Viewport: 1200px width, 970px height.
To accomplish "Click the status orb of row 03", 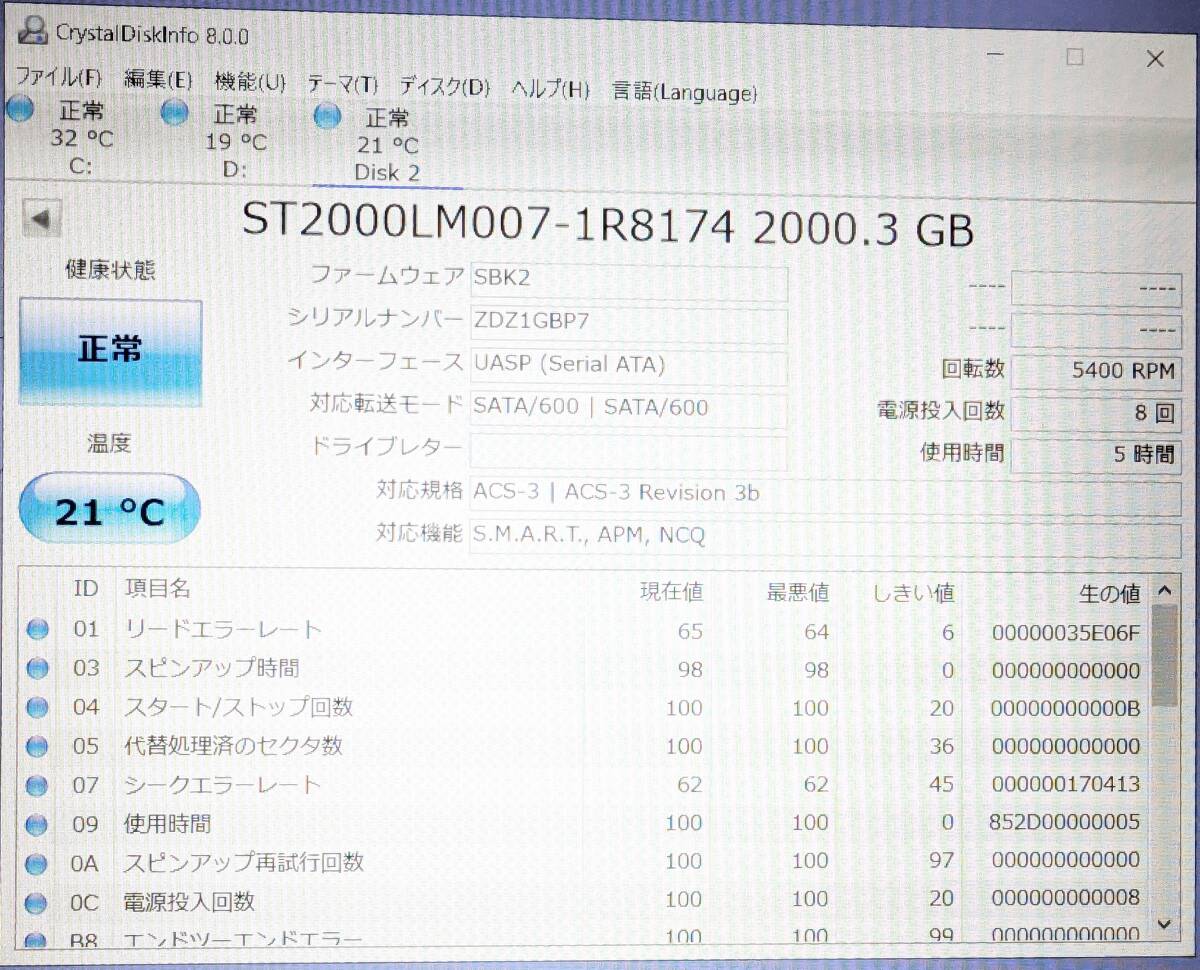I will pos(37,668).
